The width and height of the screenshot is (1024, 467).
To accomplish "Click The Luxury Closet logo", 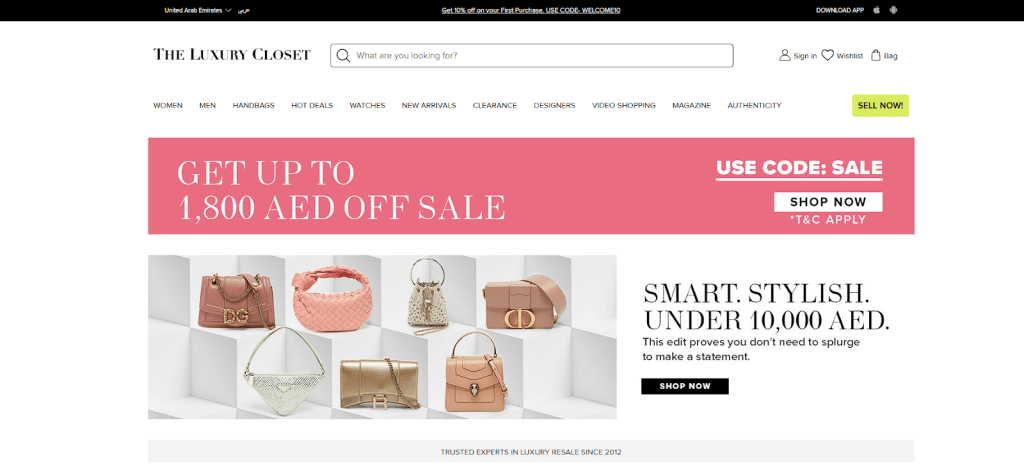I will [x=232, y=55].
